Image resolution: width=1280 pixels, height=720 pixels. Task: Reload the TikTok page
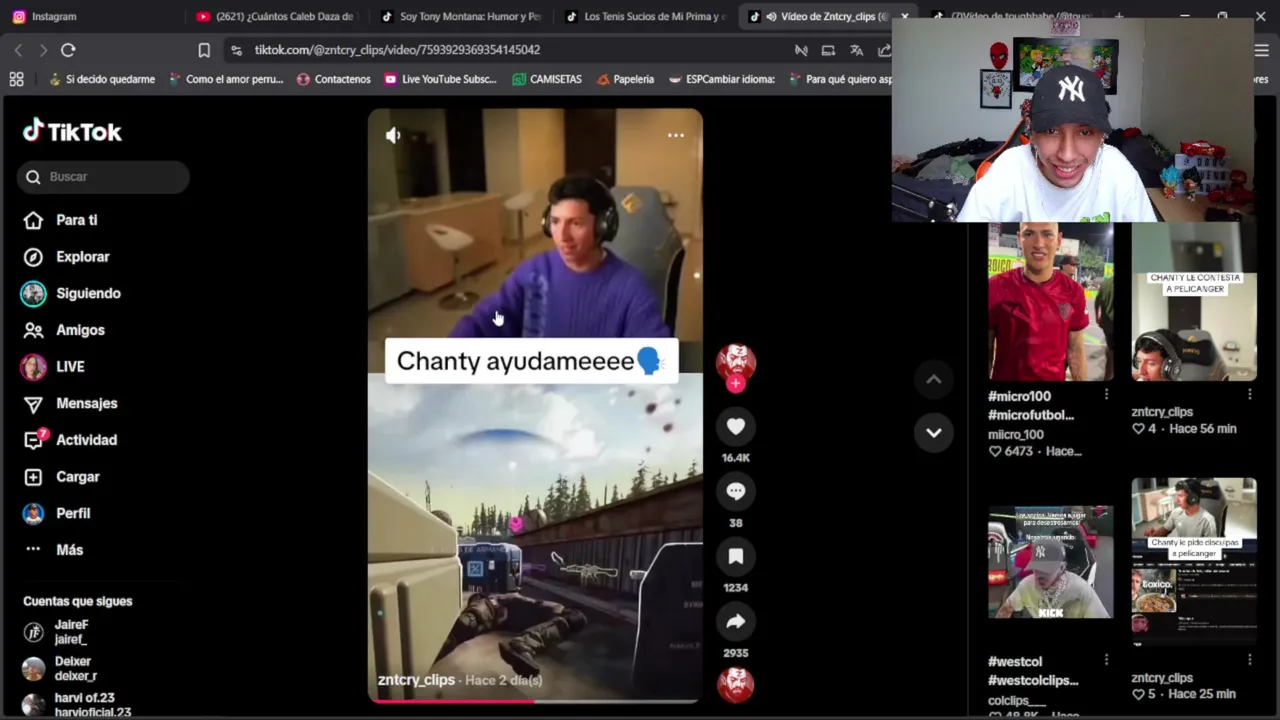[x=68, y=50]
